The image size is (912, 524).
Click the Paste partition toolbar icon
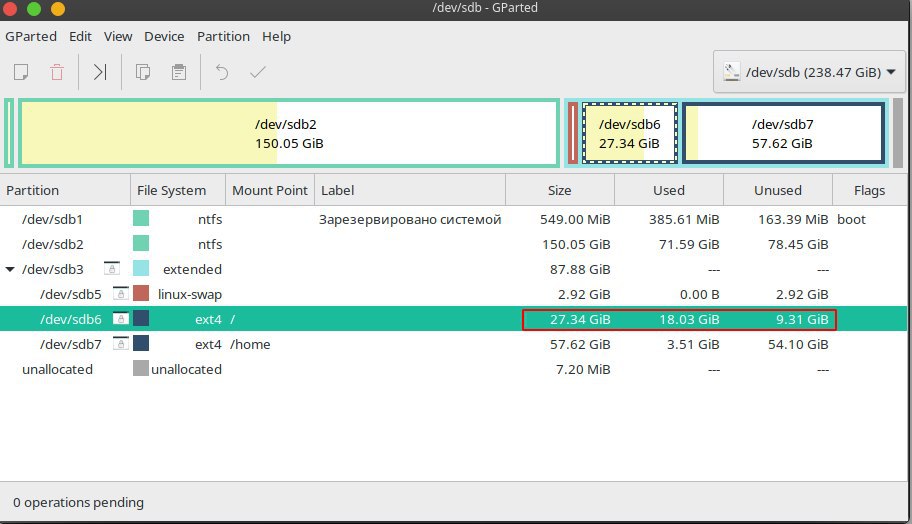click(179, 72)
